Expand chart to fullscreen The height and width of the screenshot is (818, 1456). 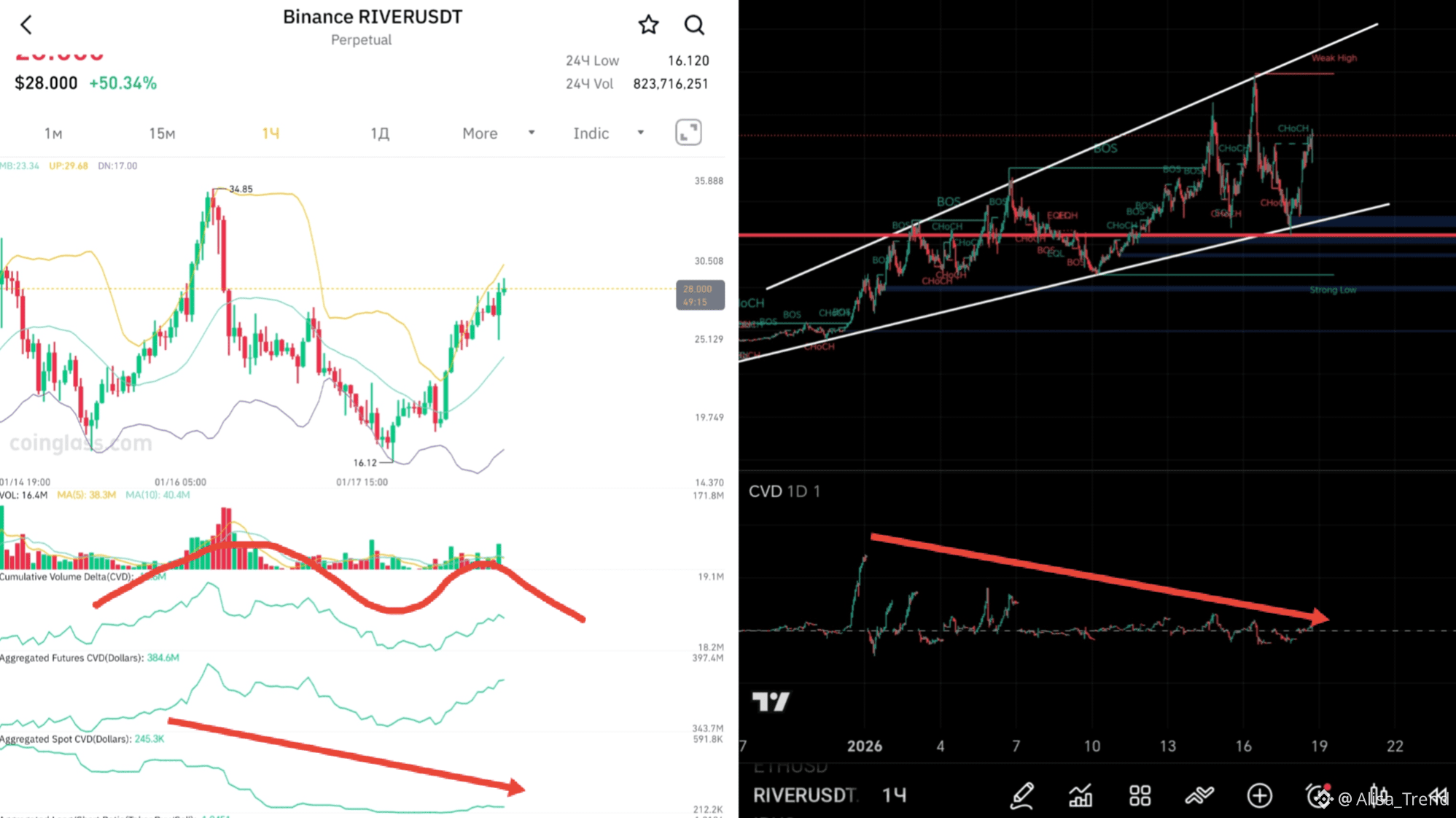click(x=688, y=133)
